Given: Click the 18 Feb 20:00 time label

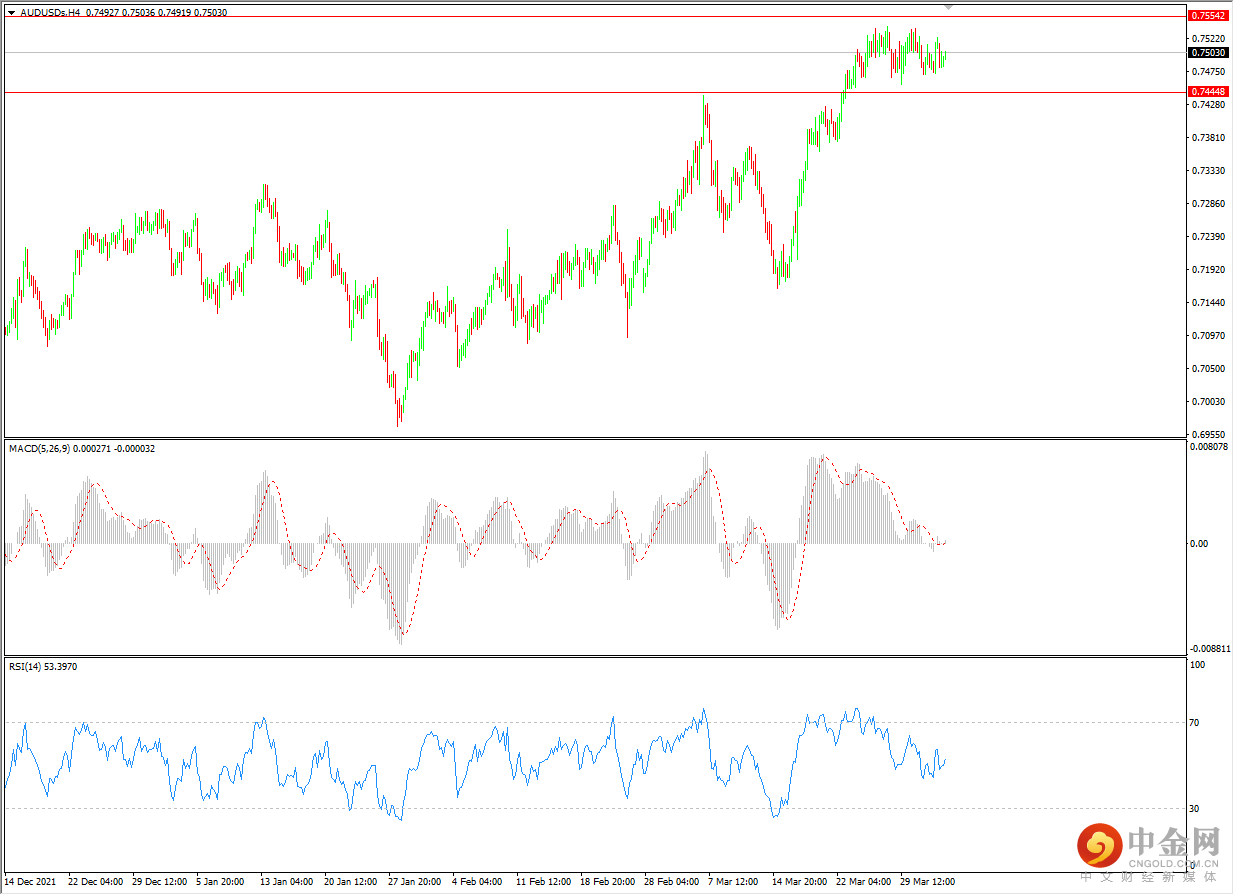Looking at the screenshot, I should (608, 883).
